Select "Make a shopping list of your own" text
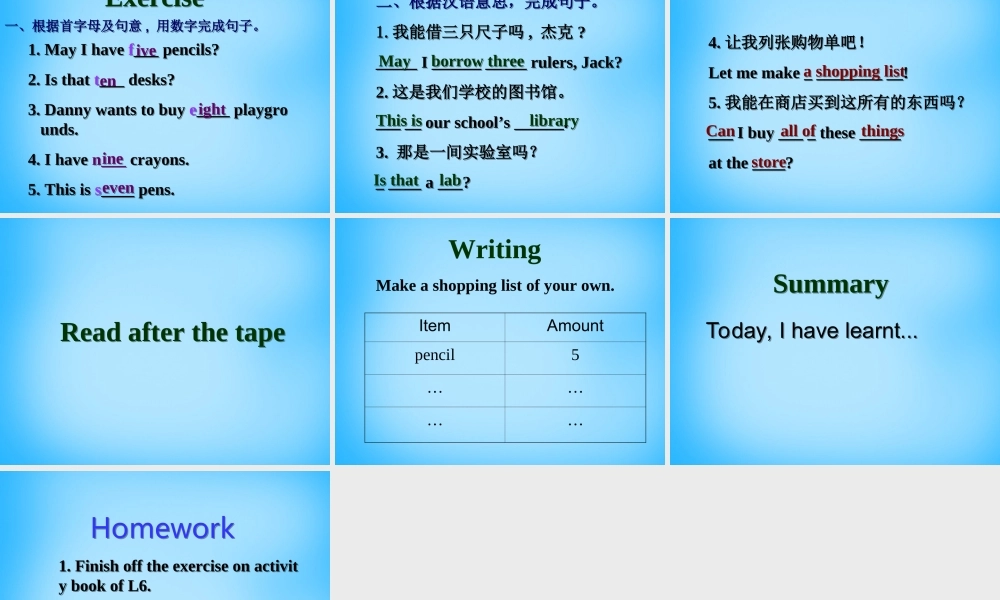 (494, 285)
